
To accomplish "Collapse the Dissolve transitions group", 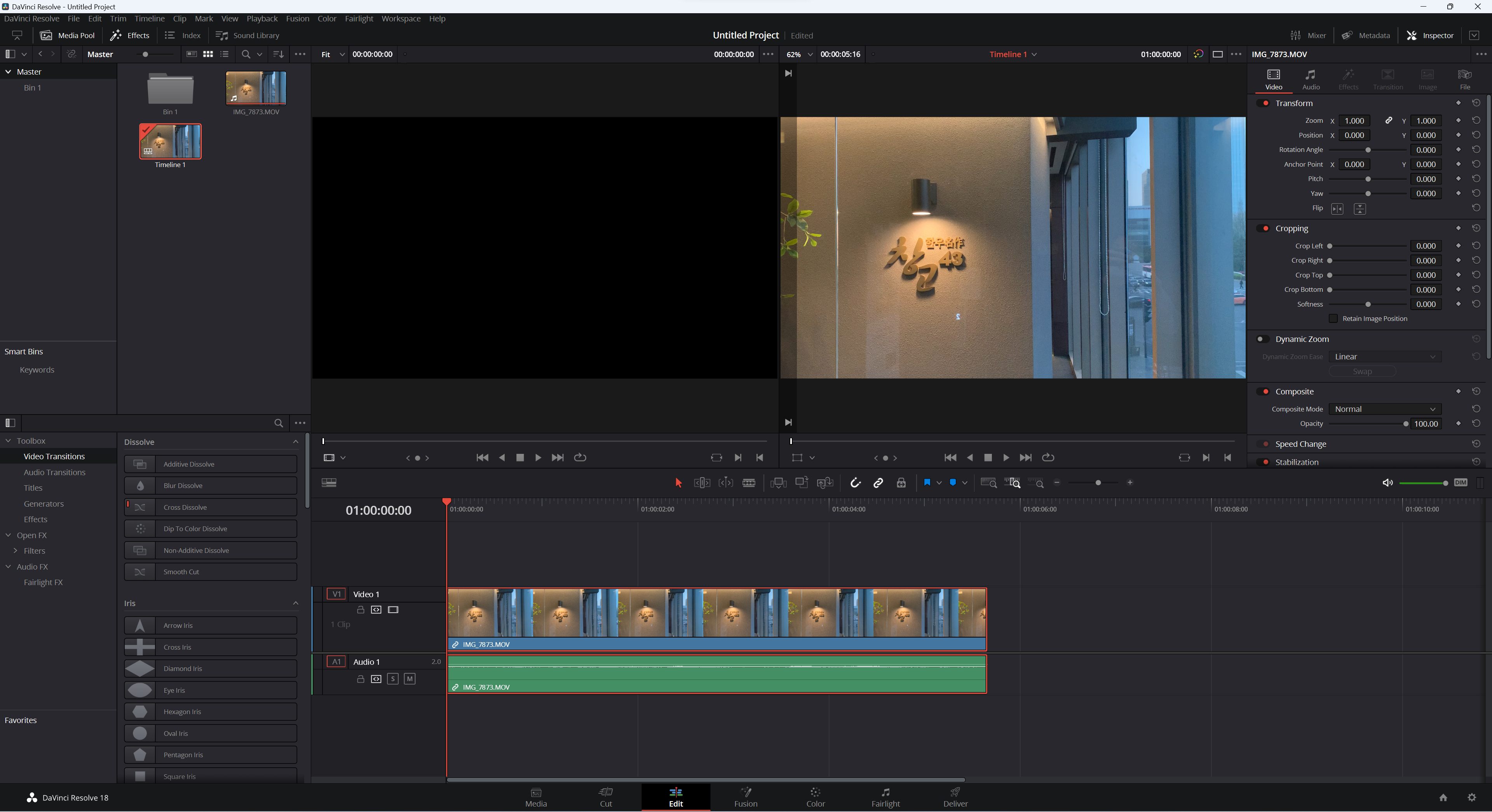I will pyautogui.click(x=295, y=442).
